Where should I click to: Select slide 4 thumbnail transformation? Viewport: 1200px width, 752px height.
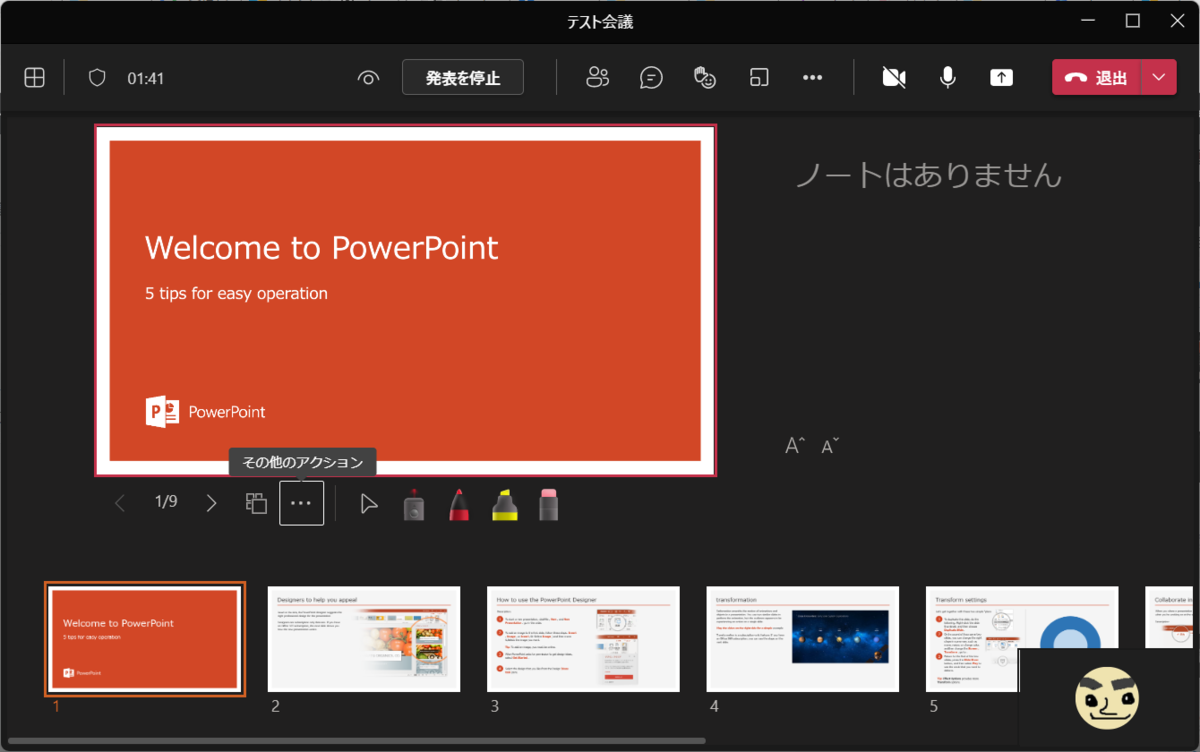click(803, 639)
